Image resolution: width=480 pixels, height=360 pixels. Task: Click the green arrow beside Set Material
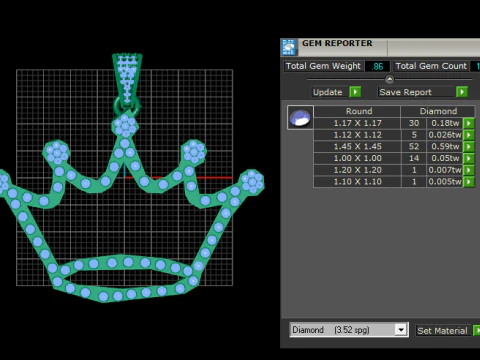(477, 330)
